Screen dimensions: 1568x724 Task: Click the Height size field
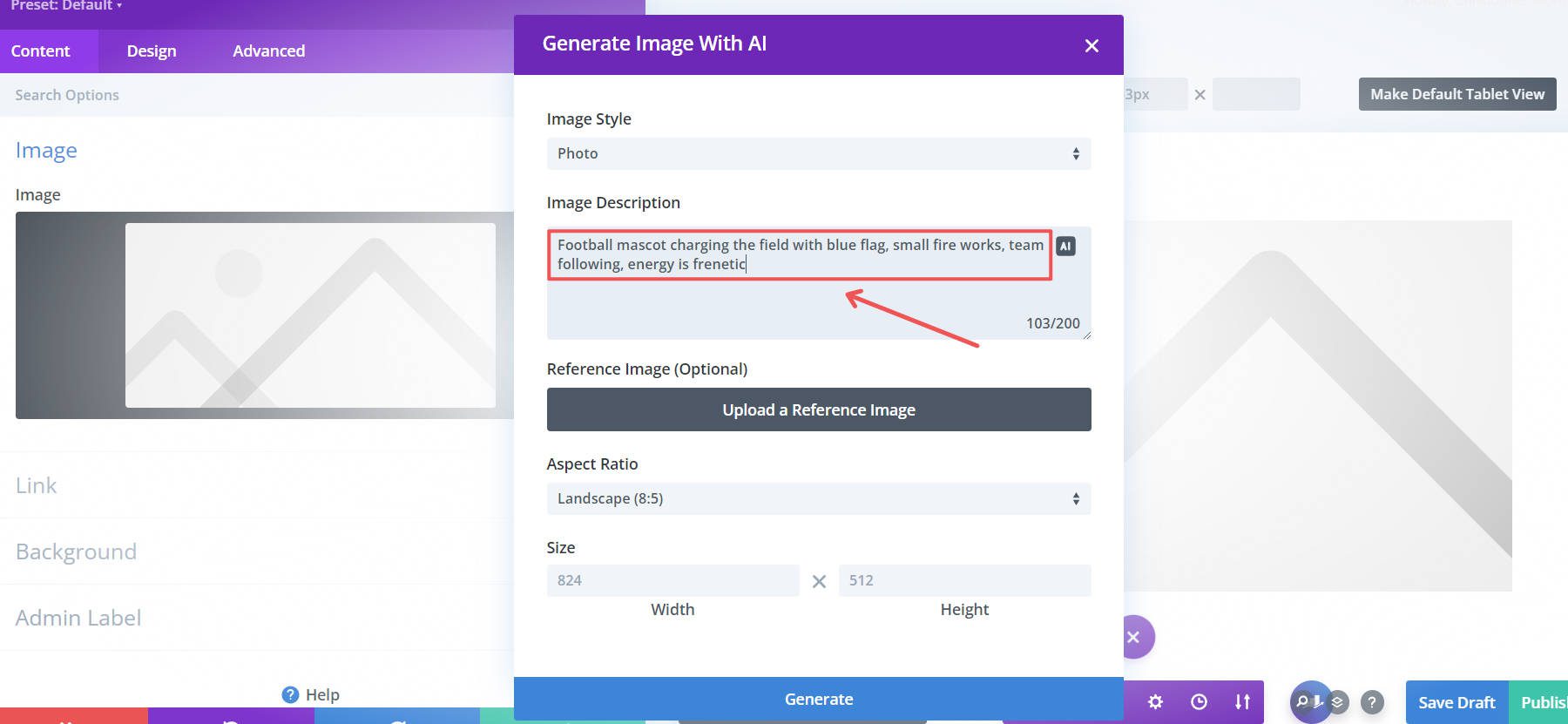point(964,580)
